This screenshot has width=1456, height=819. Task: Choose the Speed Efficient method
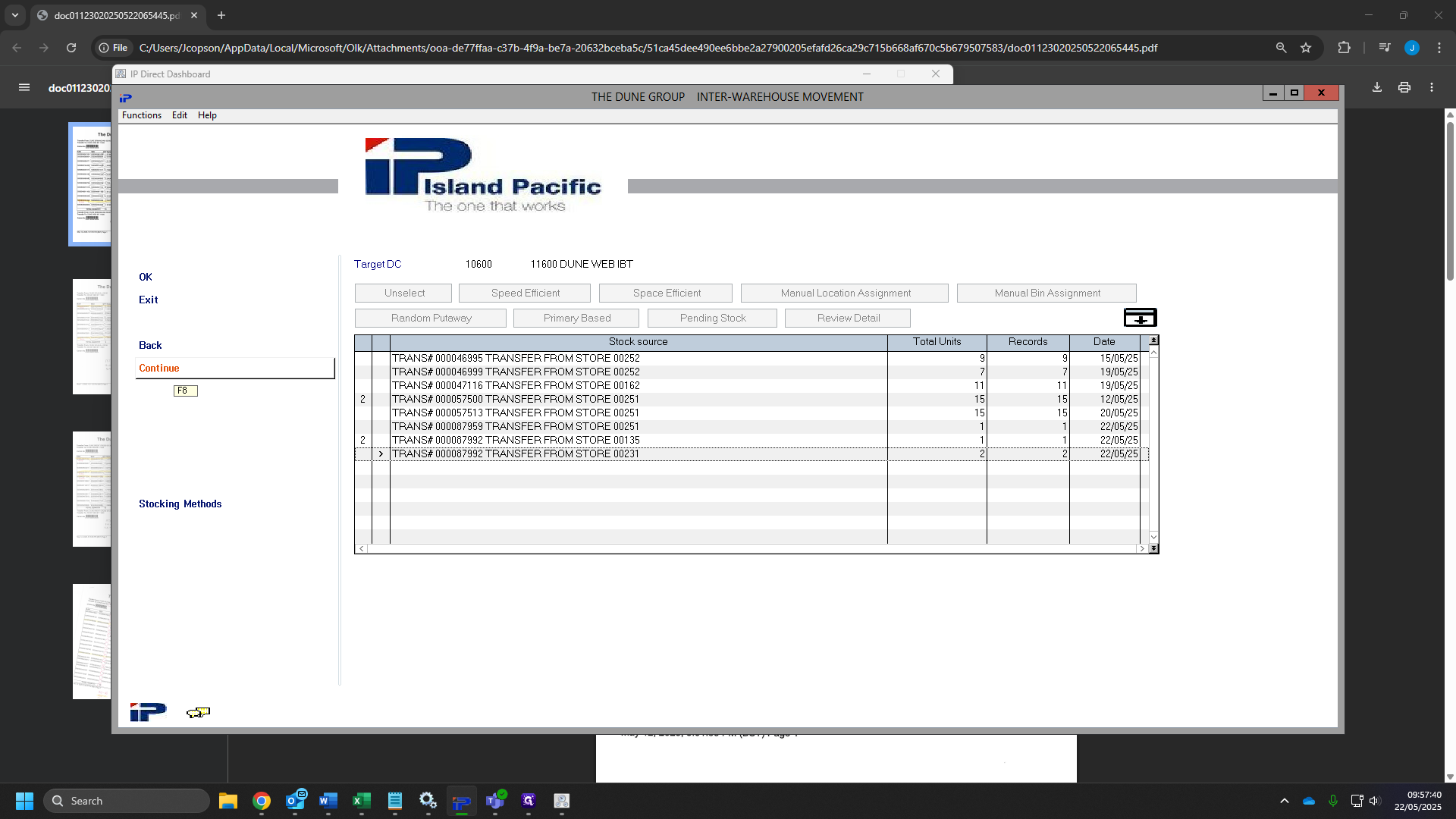tap(525, 293)
